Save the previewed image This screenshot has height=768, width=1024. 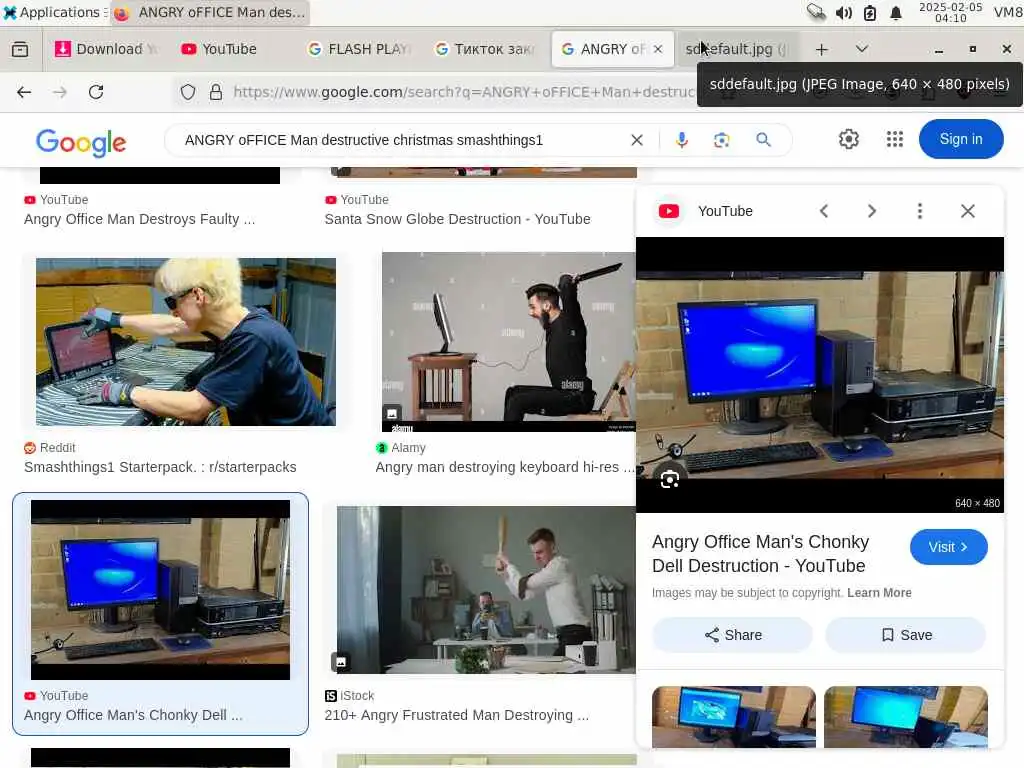906,635
